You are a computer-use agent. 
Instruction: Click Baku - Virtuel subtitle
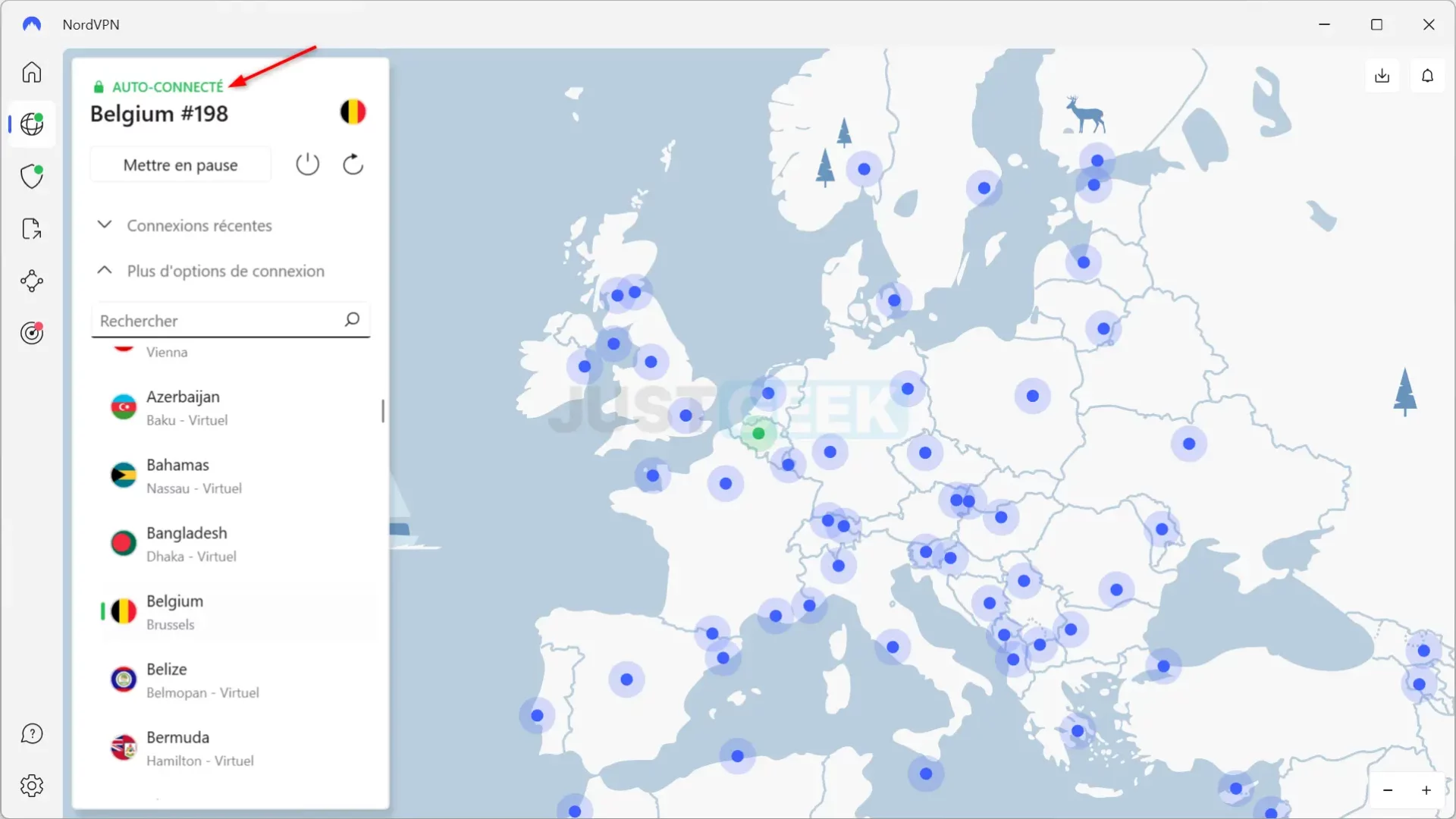[x=187, y=420]
